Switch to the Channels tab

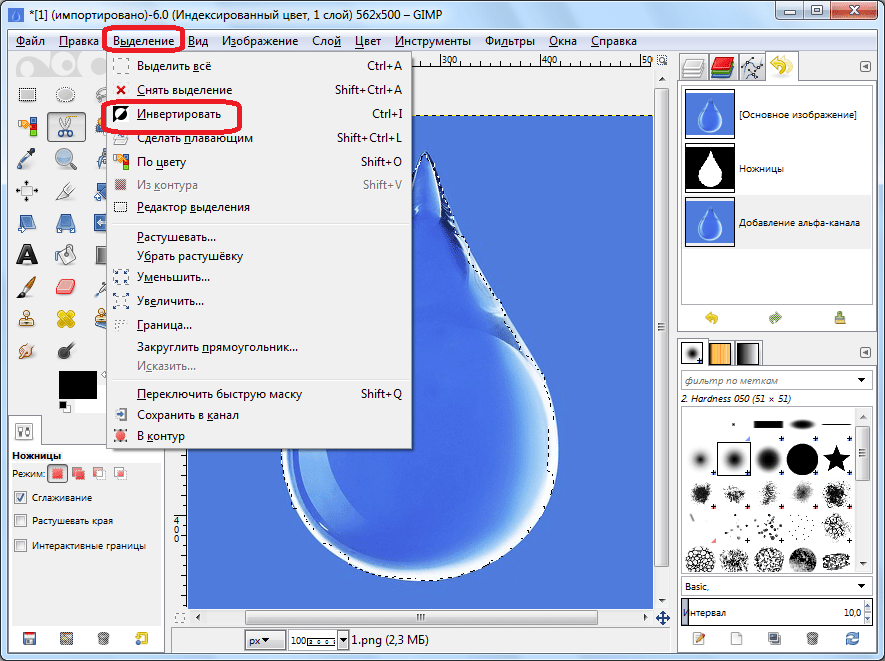click(x=721, y=67)
